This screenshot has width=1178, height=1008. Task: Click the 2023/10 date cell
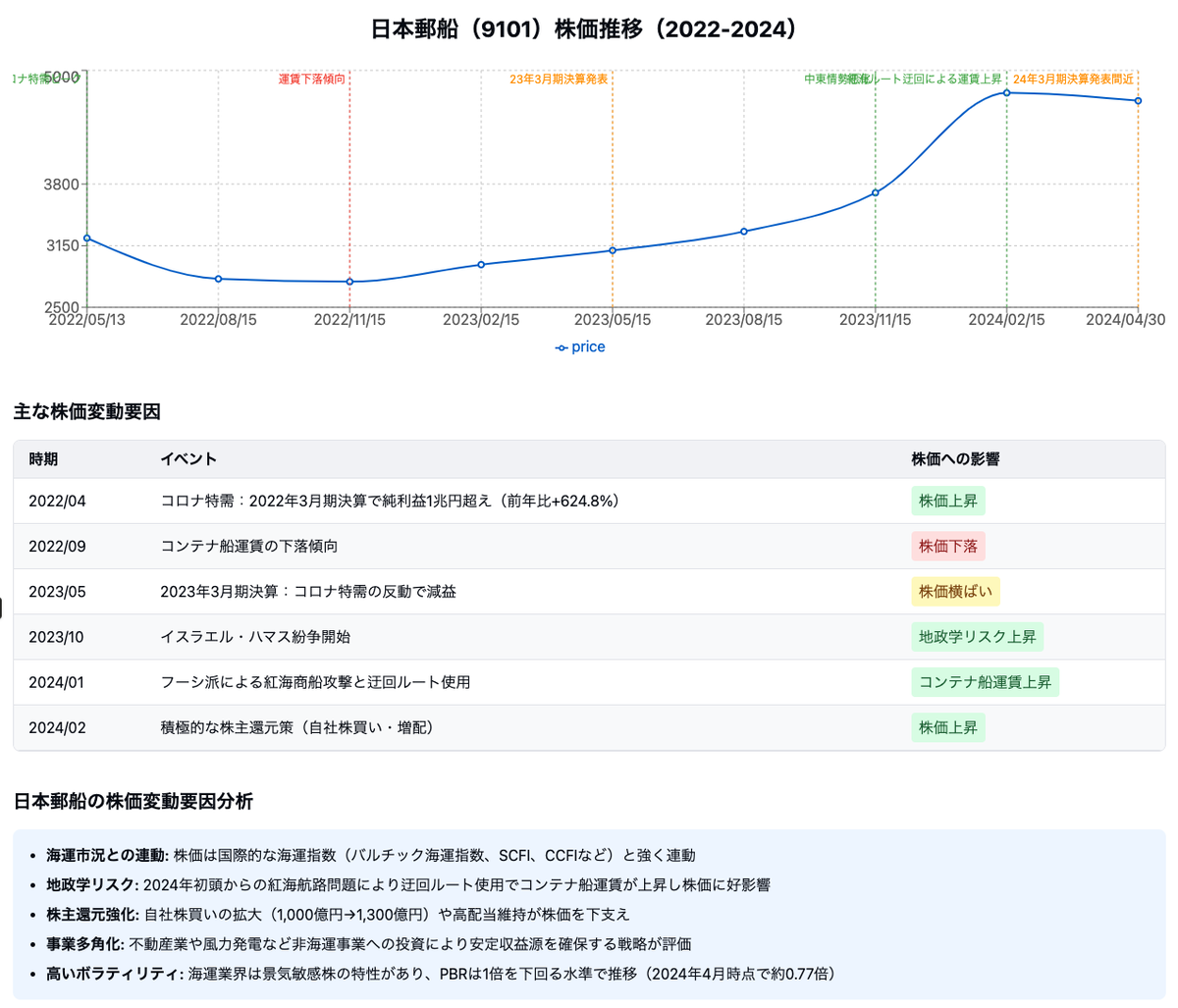click(x=56, y=637)
